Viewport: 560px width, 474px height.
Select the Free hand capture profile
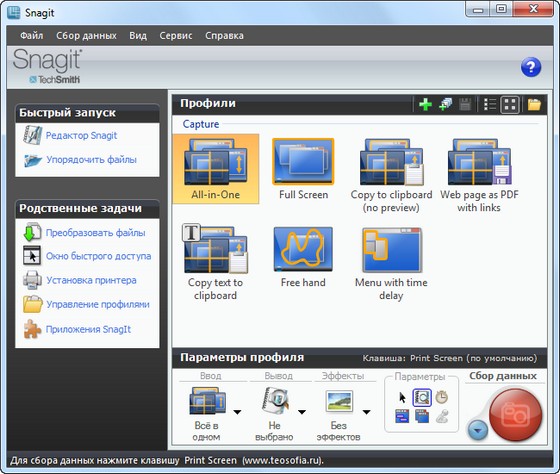coord(303,258)
